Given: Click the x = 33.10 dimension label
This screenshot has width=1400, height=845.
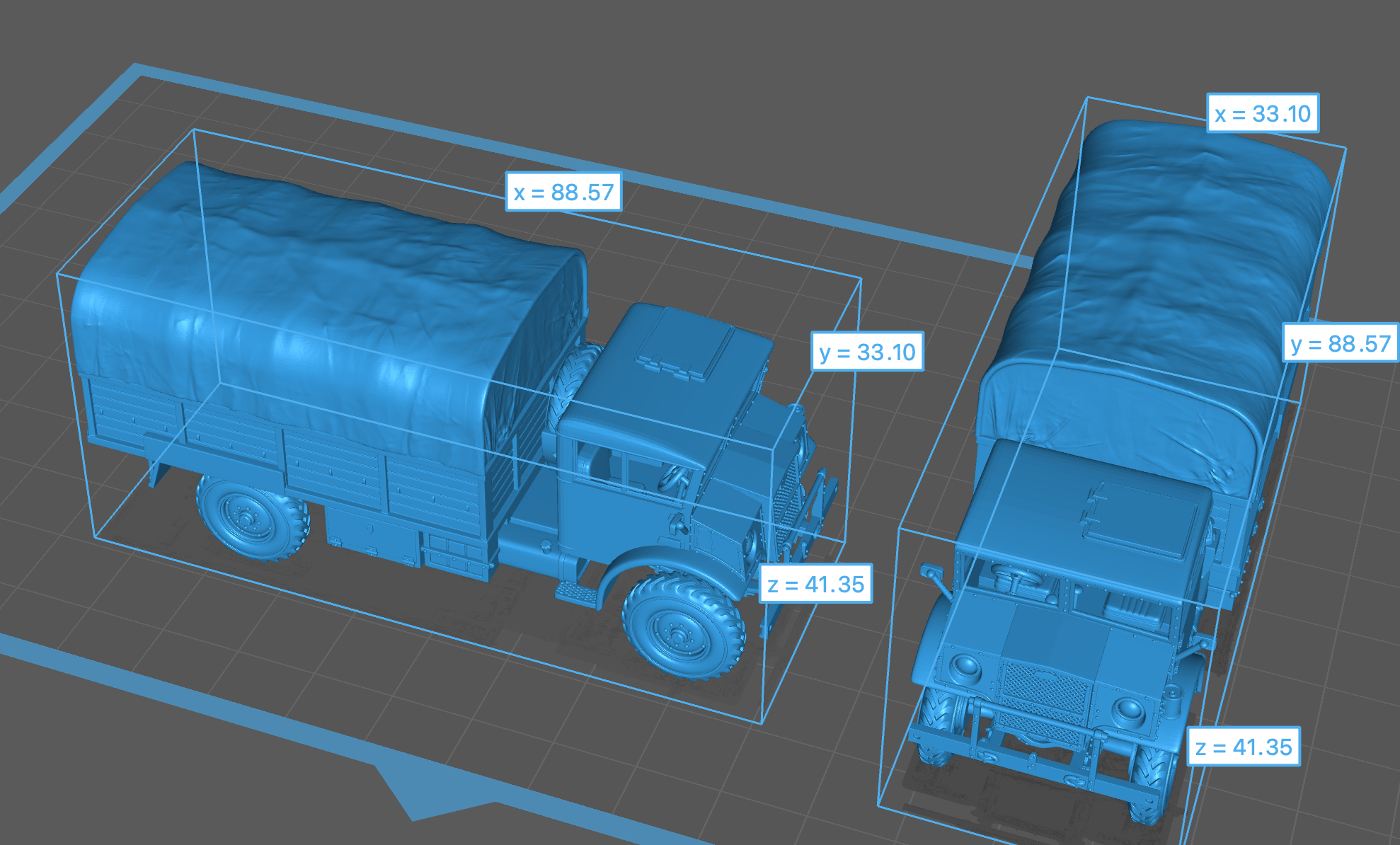Looking at the screenshot, I should [1263, 113].
